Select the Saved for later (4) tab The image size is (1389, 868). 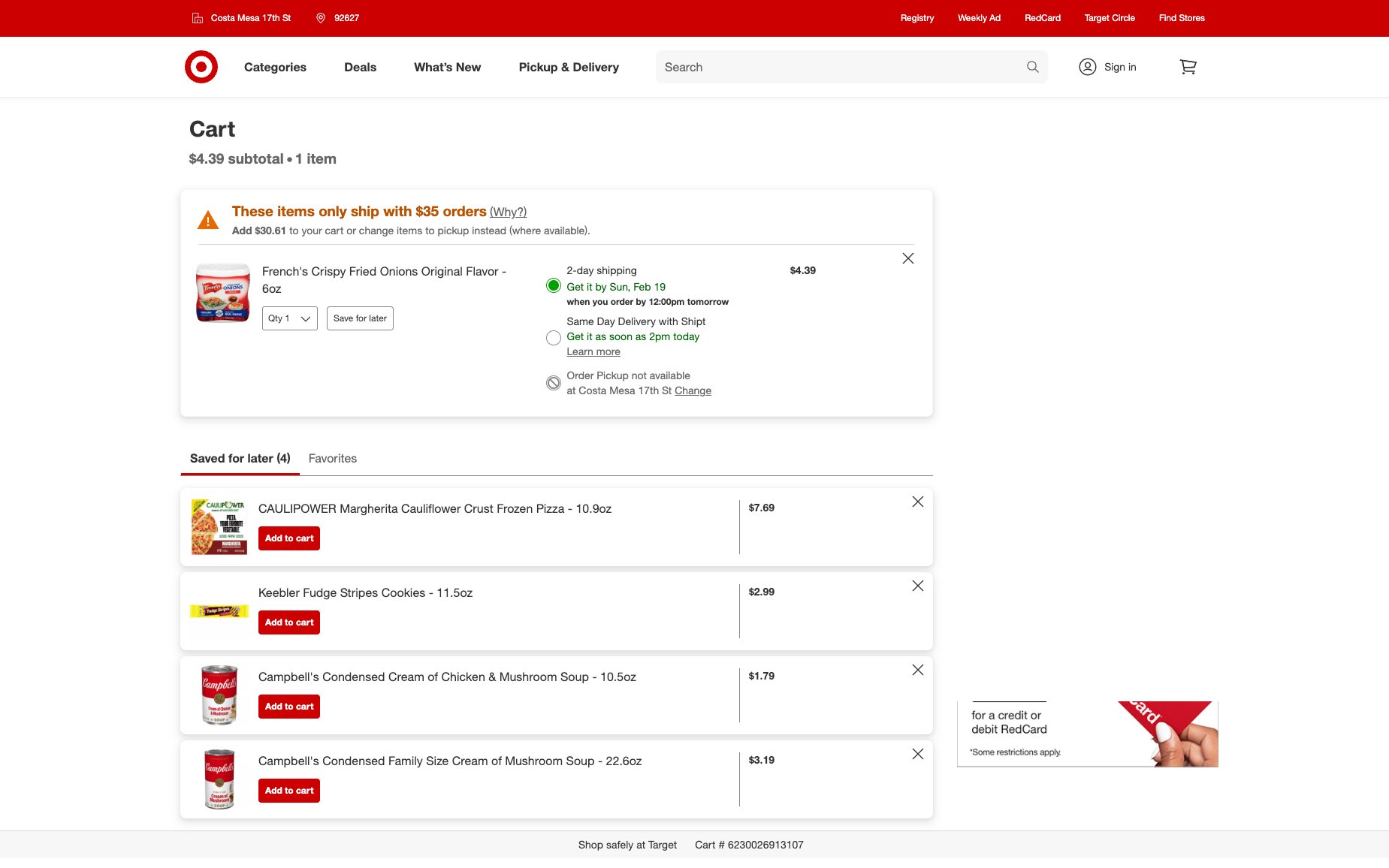(x=240, y=458)
